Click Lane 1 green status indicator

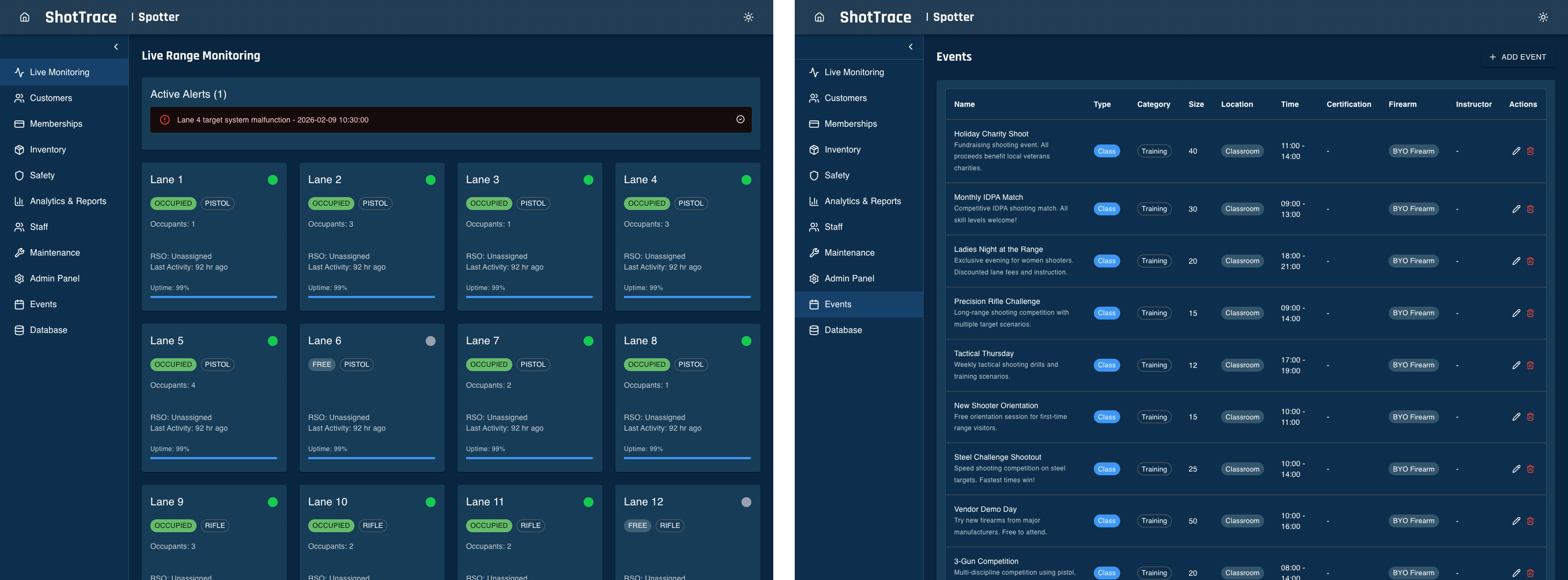(273, 179)
